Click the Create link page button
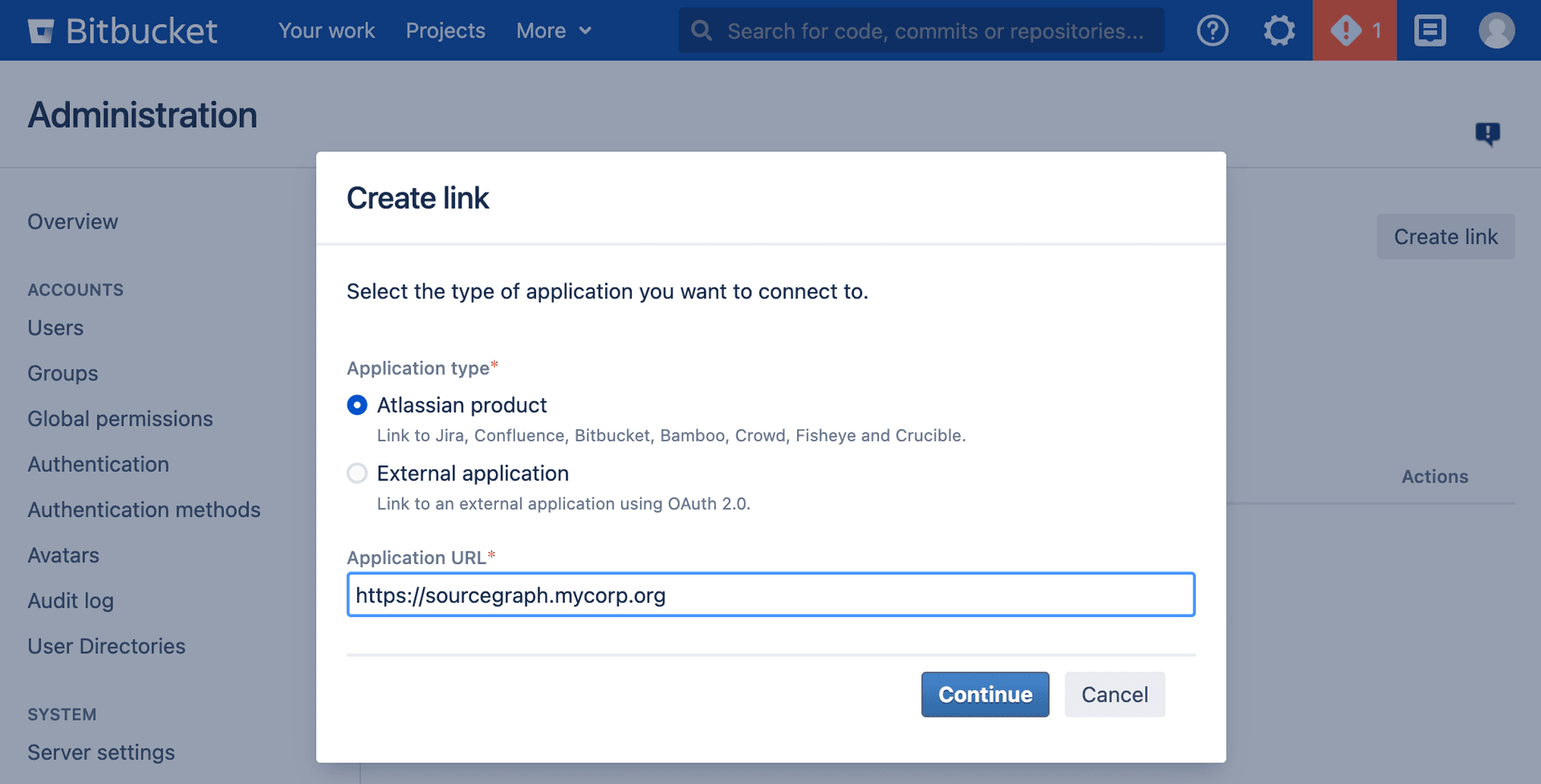The image size is (1541, 784). point(1445,237)
